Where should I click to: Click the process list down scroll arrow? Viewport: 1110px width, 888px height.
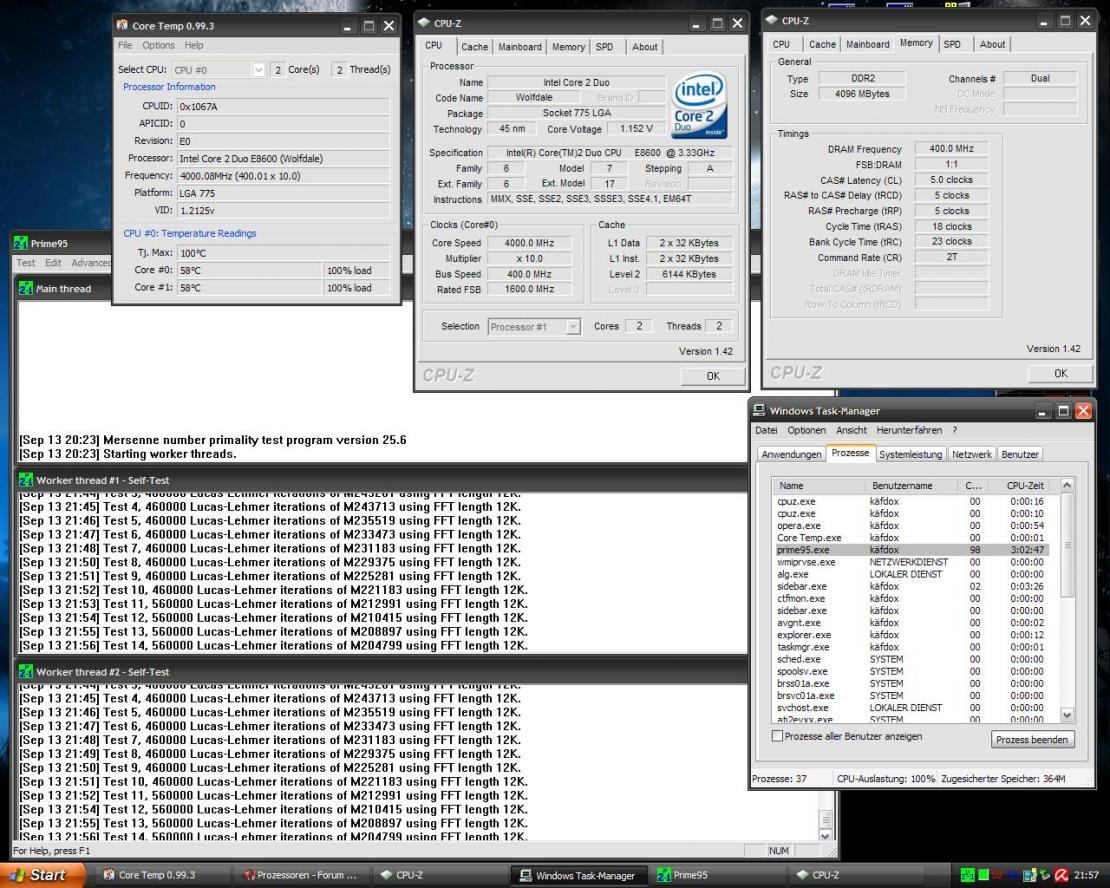(1067, 715)
